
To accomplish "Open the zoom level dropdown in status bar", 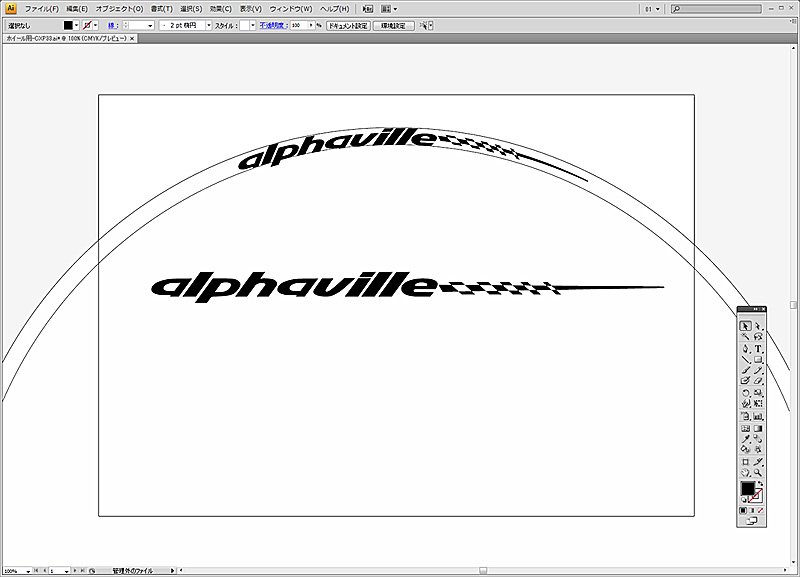I will point(28,571).
